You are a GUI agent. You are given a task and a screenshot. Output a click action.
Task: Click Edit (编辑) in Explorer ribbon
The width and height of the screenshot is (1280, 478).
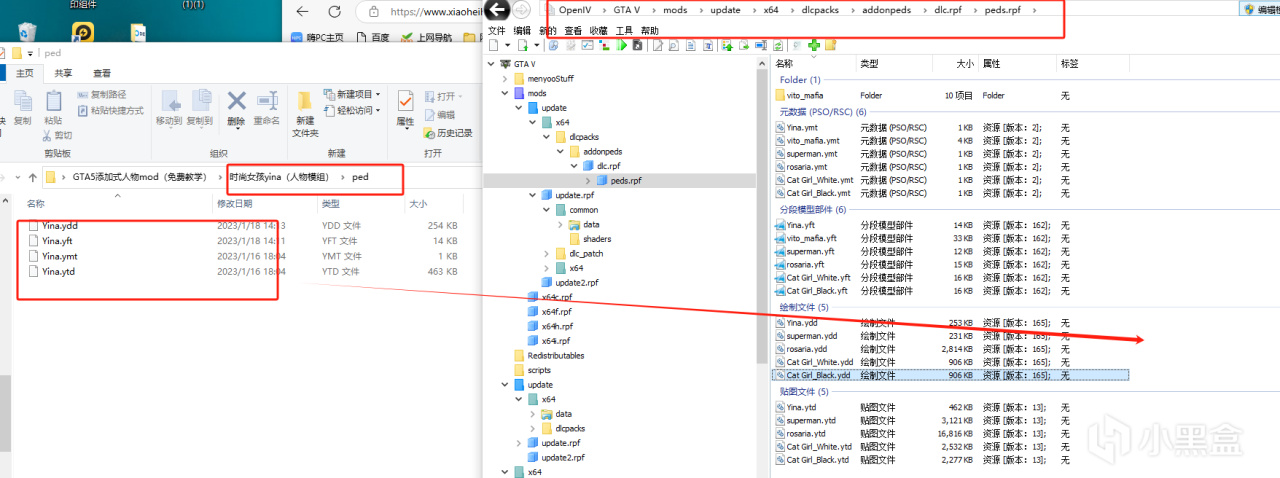click(440, 114)
